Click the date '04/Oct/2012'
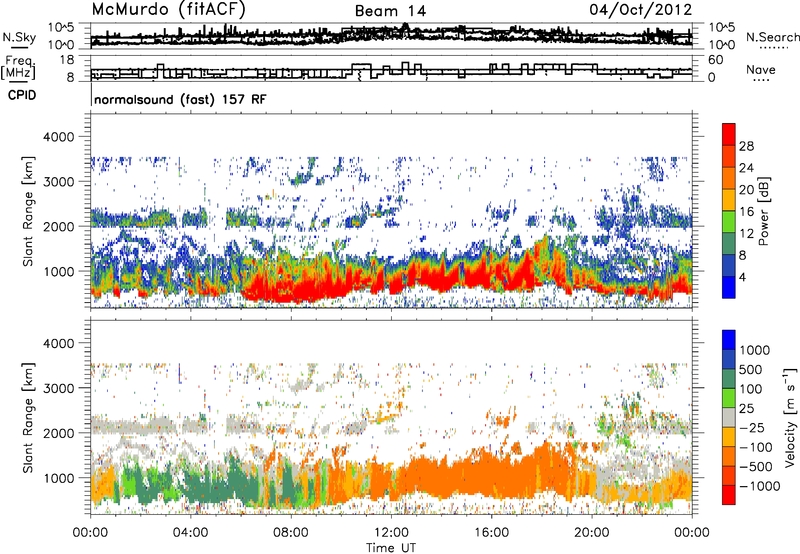The image size is (800, 554). point(641,10)
